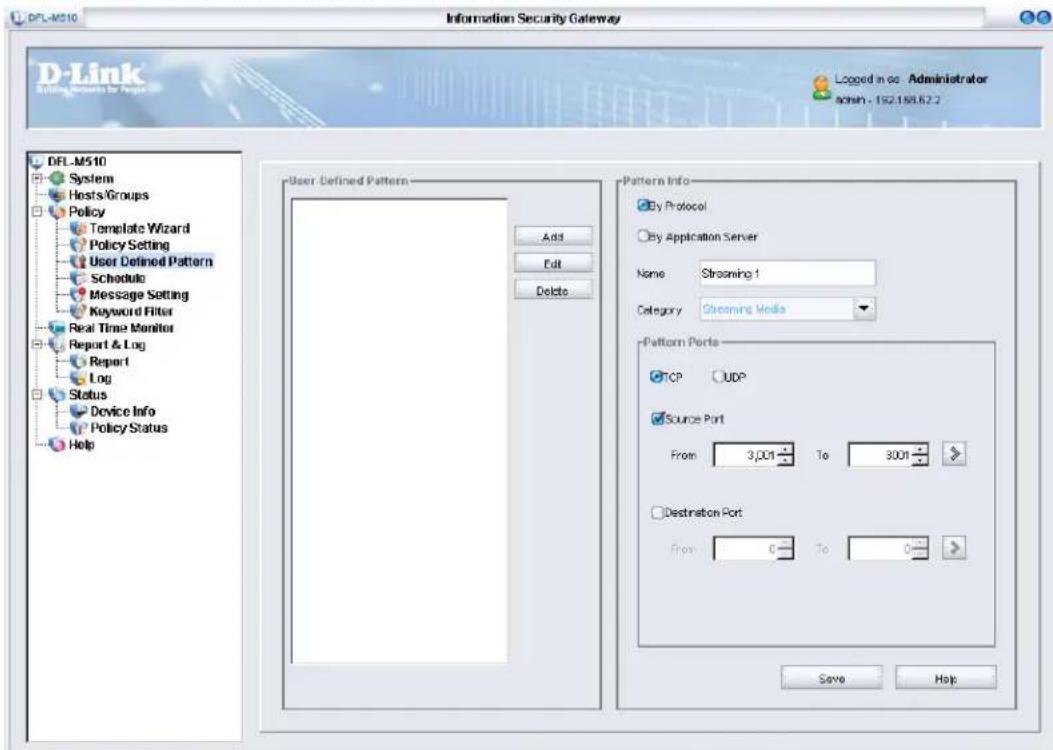The width and height of the screenshot is (1053, 750).
Task: Click the Save button
Action: tap(831, 678)
